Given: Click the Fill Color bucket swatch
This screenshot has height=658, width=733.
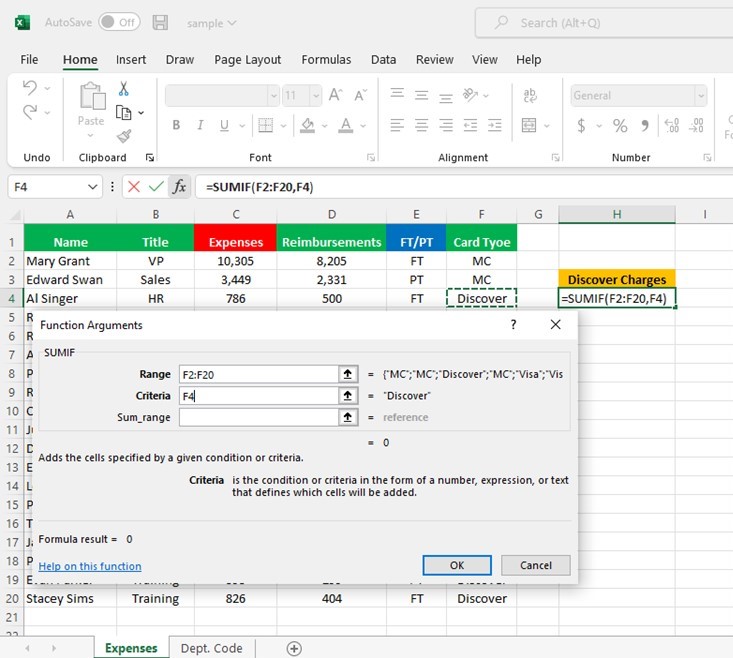Looking at the screenshot, I should 307,125.
